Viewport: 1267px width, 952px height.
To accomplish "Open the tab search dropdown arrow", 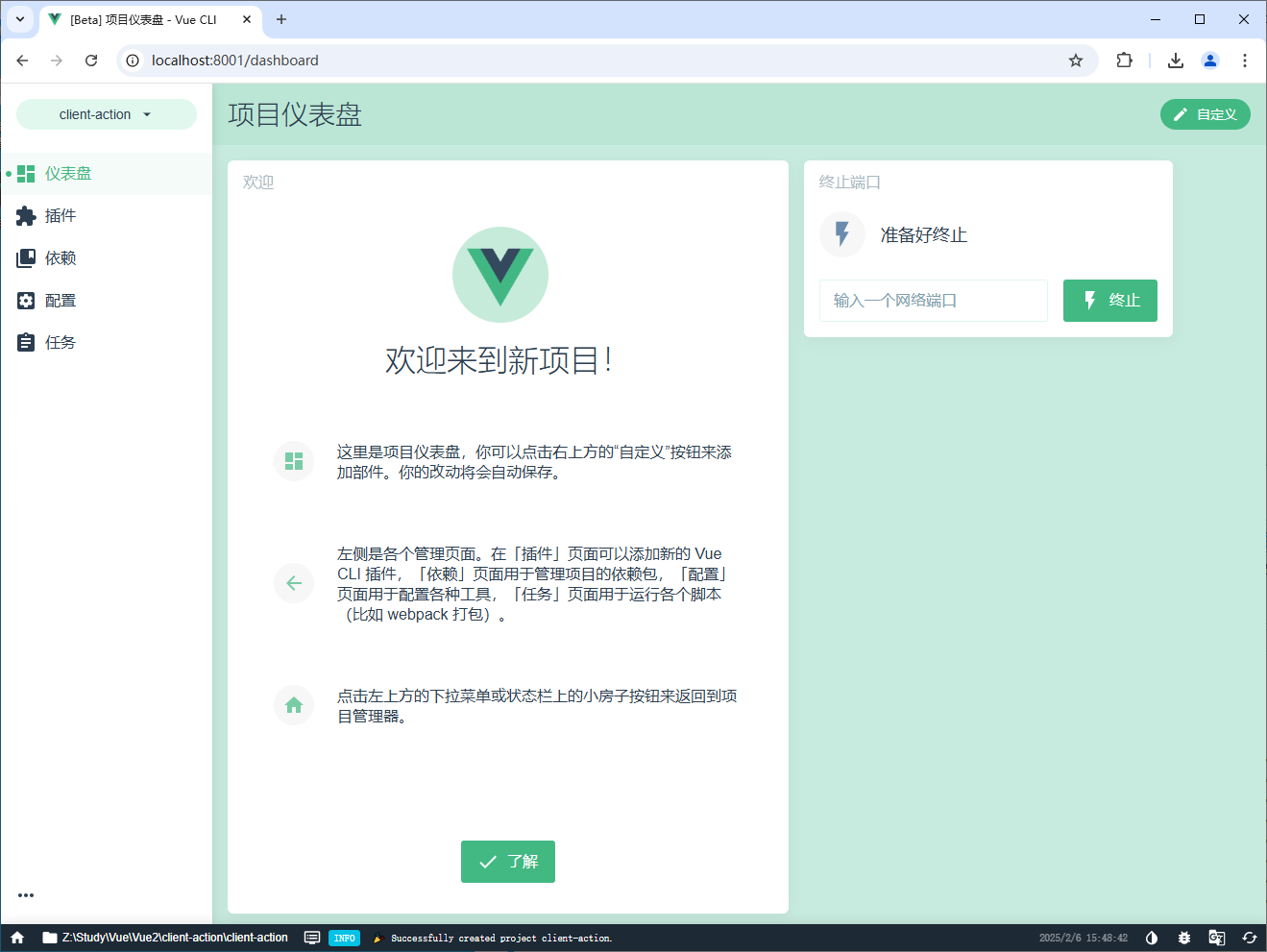I will (20, 19).
